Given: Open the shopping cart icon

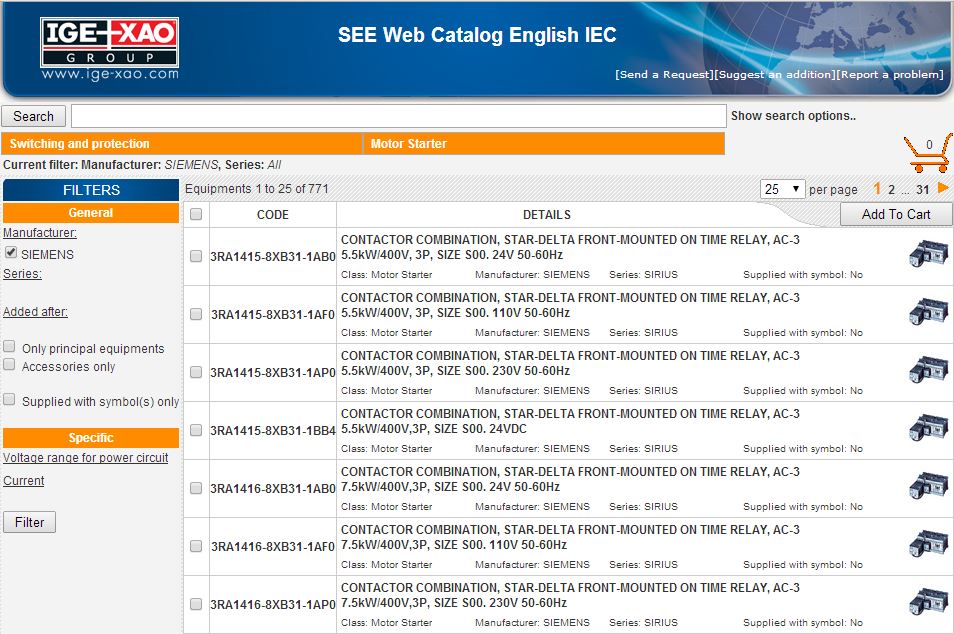Looking at the screenshot, I should point(927,153).
